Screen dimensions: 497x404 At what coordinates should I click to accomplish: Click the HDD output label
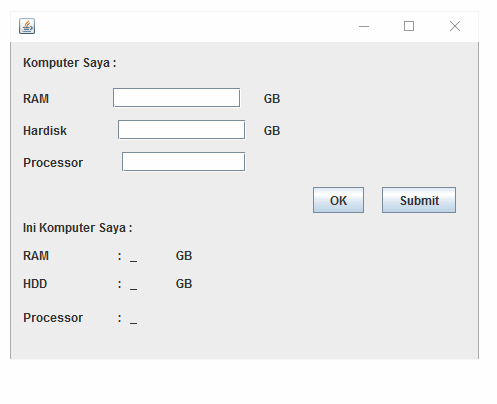35,284
